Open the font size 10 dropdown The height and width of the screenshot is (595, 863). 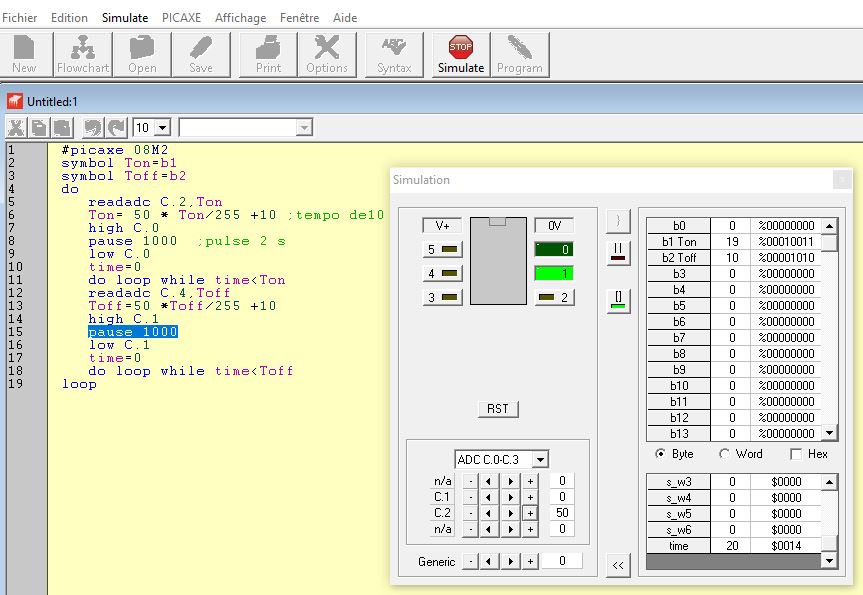[163, 127]
